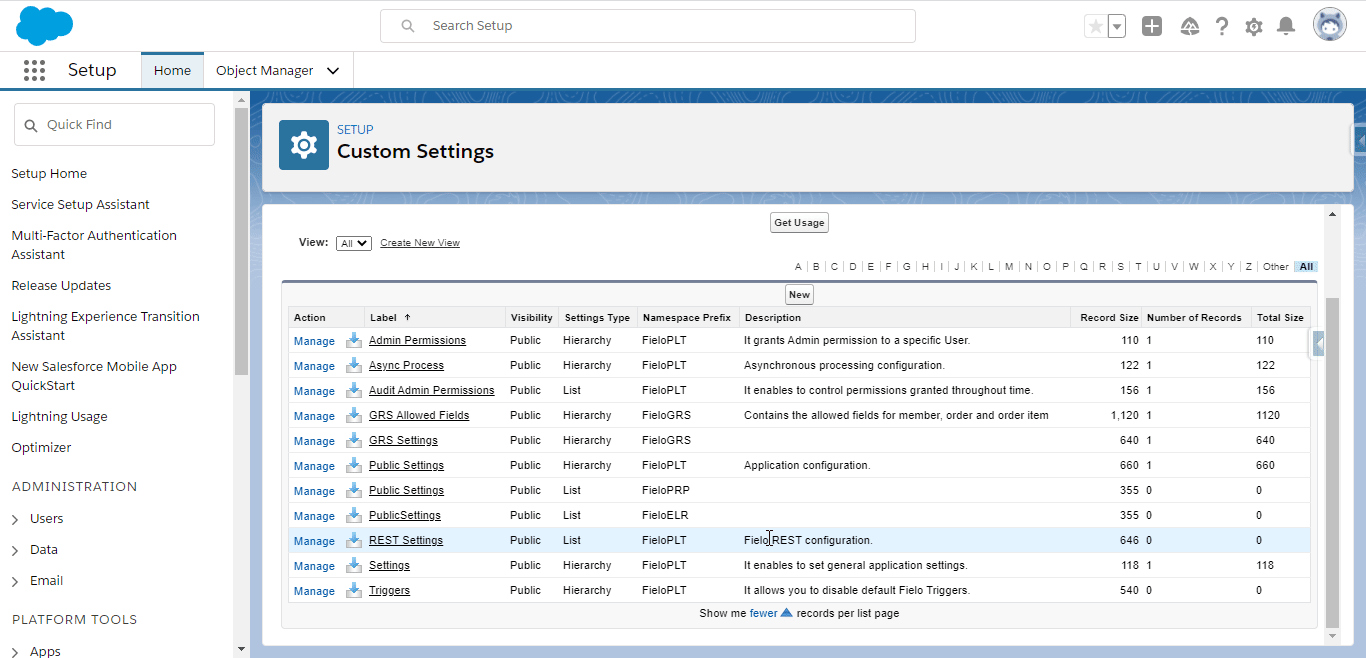Click download icon for Triggers row
Image resolution: width=1366 pixels, height=658 pixels.
(x=353, y=590)
